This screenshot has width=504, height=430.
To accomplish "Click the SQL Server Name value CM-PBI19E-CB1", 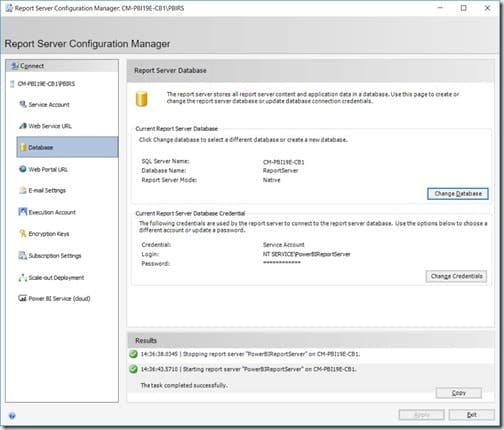I will pos(284,162).
